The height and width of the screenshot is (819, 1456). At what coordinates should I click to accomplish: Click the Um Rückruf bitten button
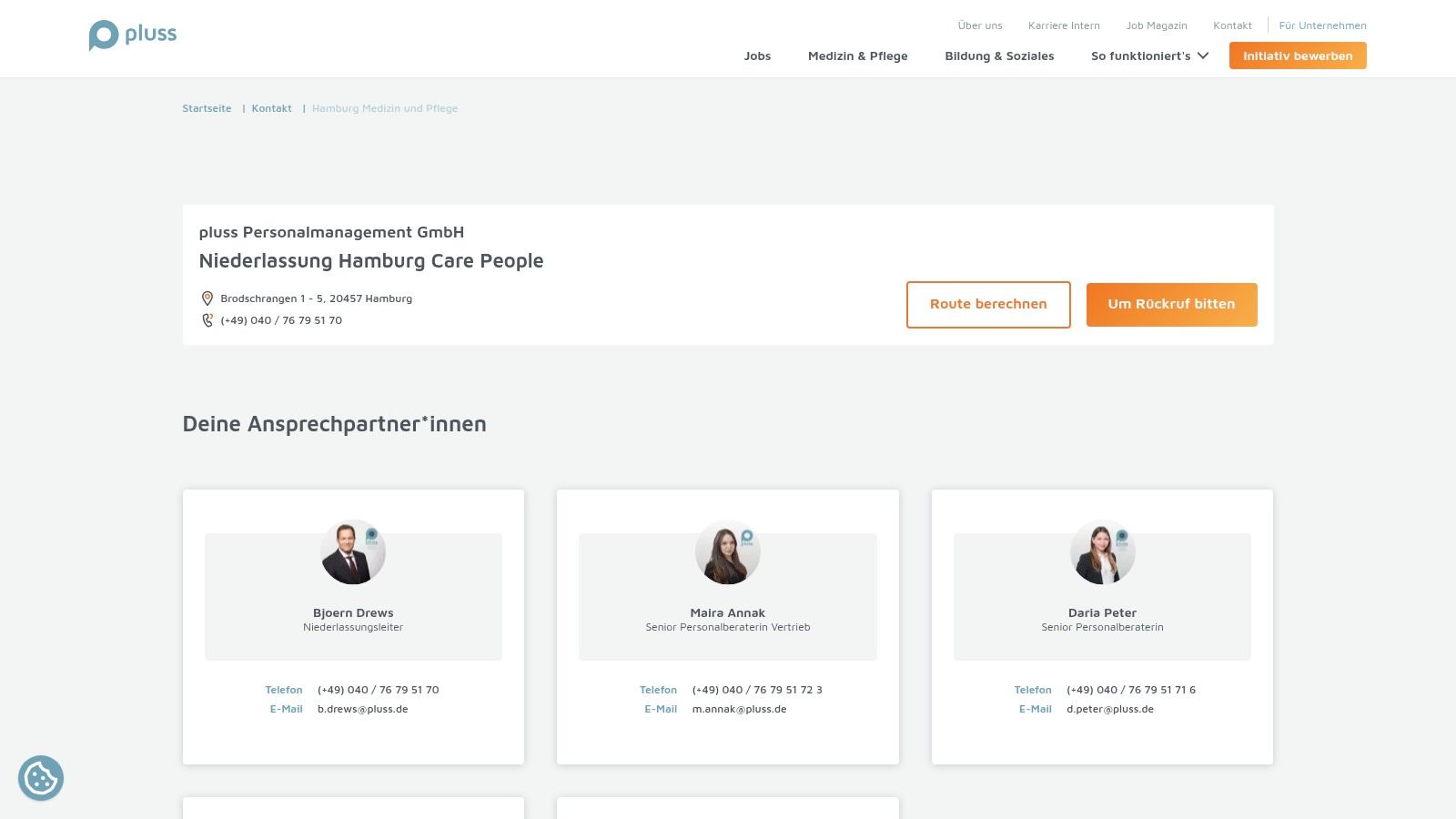pyautogui.click(x=1171, y=304)
